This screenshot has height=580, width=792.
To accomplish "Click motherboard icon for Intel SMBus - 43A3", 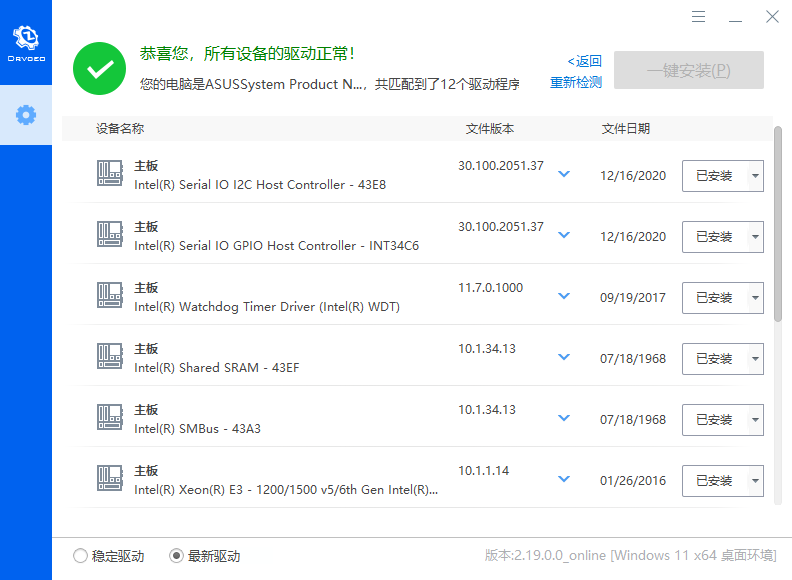I will click(x=109, y=418).
